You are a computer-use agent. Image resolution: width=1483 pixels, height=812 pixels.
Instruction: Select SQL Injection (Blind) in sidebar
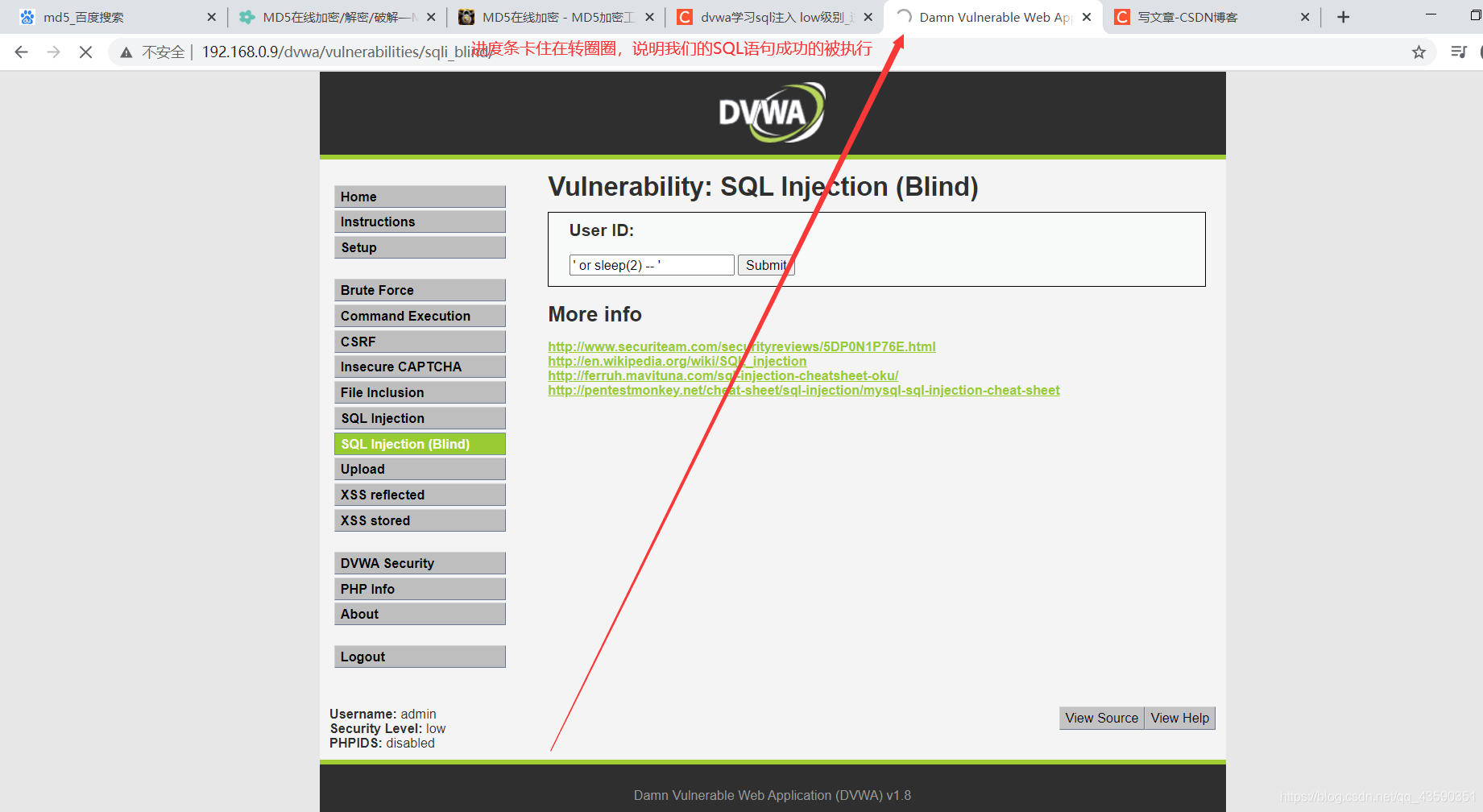[x=420, y=444]
